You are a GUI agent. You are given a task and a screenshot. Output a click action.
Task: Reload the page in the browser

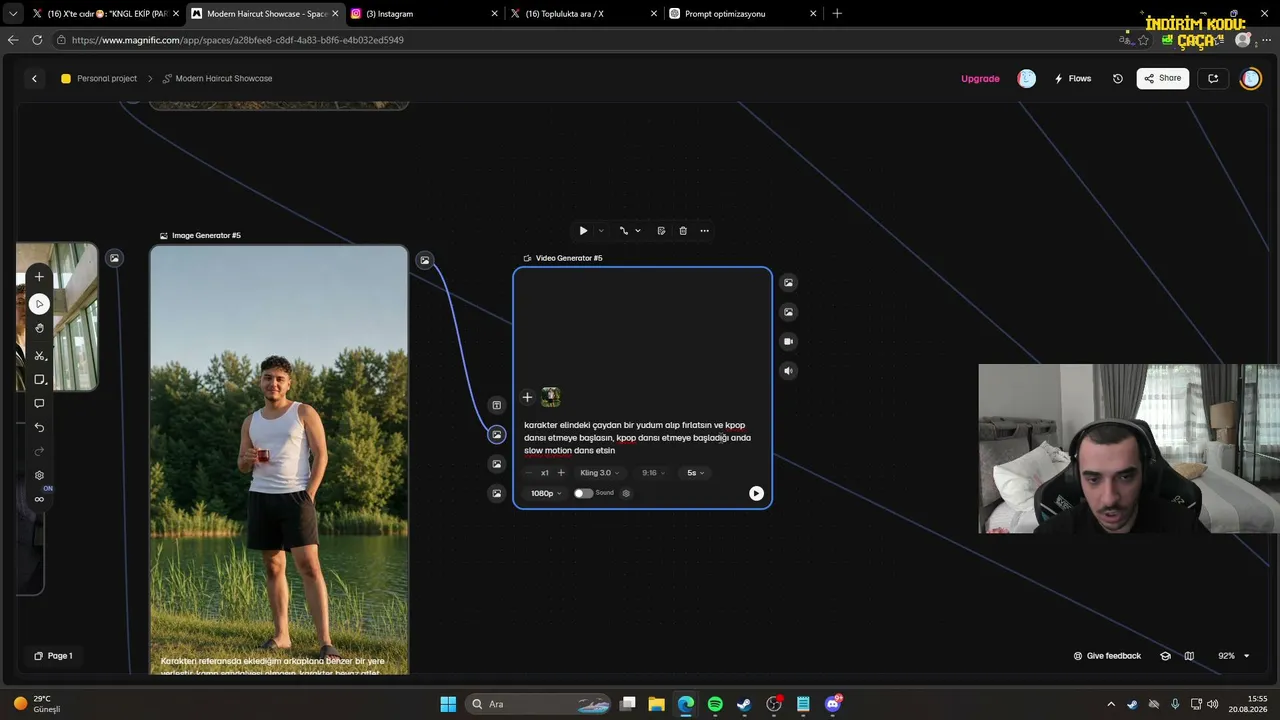coord(37,40)
